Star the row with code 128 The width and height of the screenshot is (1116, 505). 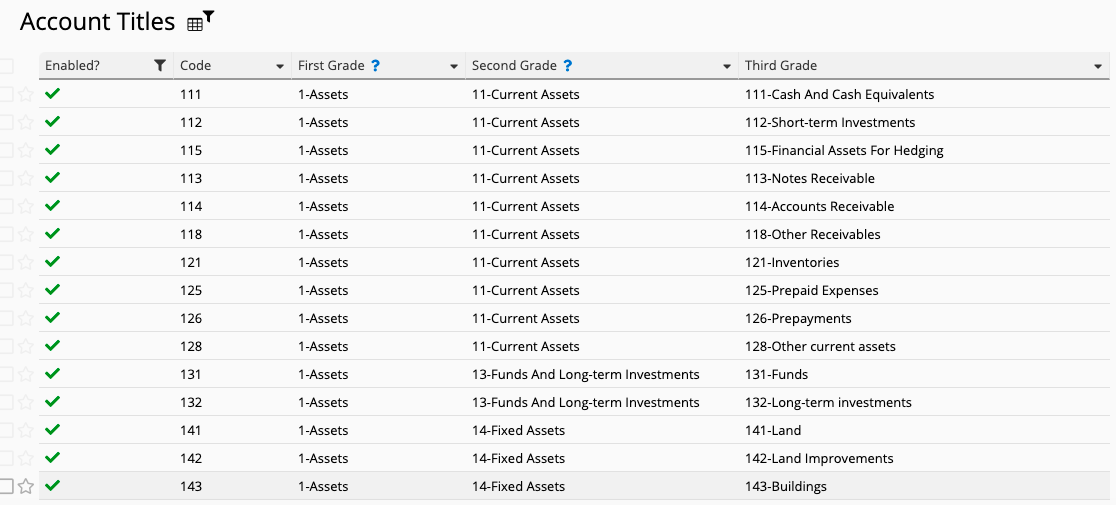click(x=26, y=346)
